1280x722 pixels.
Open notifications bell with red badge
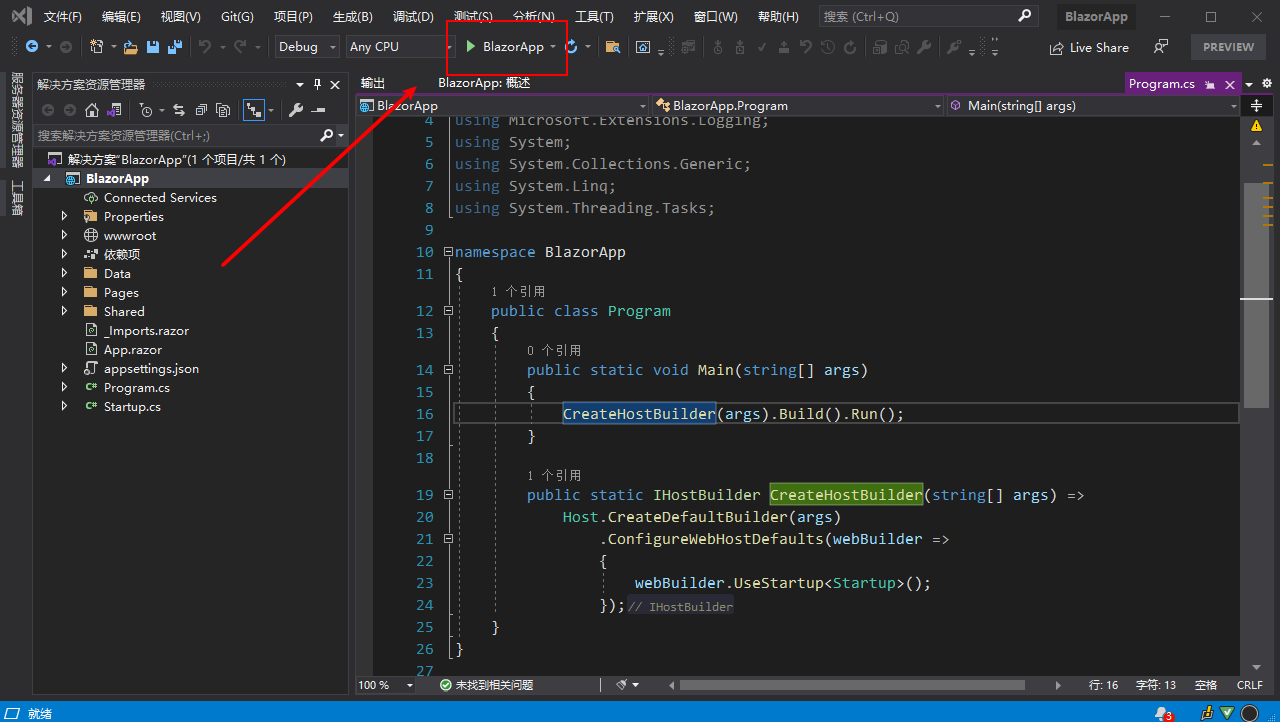click(1163, 713)
